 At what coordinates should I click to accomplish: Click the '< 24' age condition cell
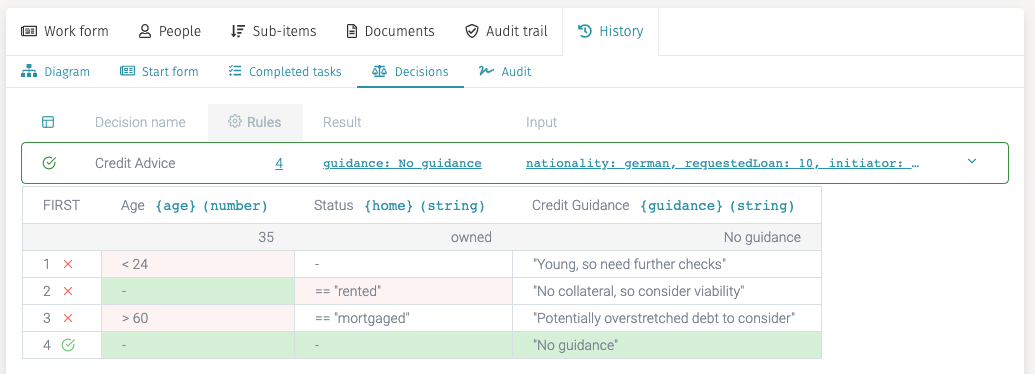tap(198, 264)
